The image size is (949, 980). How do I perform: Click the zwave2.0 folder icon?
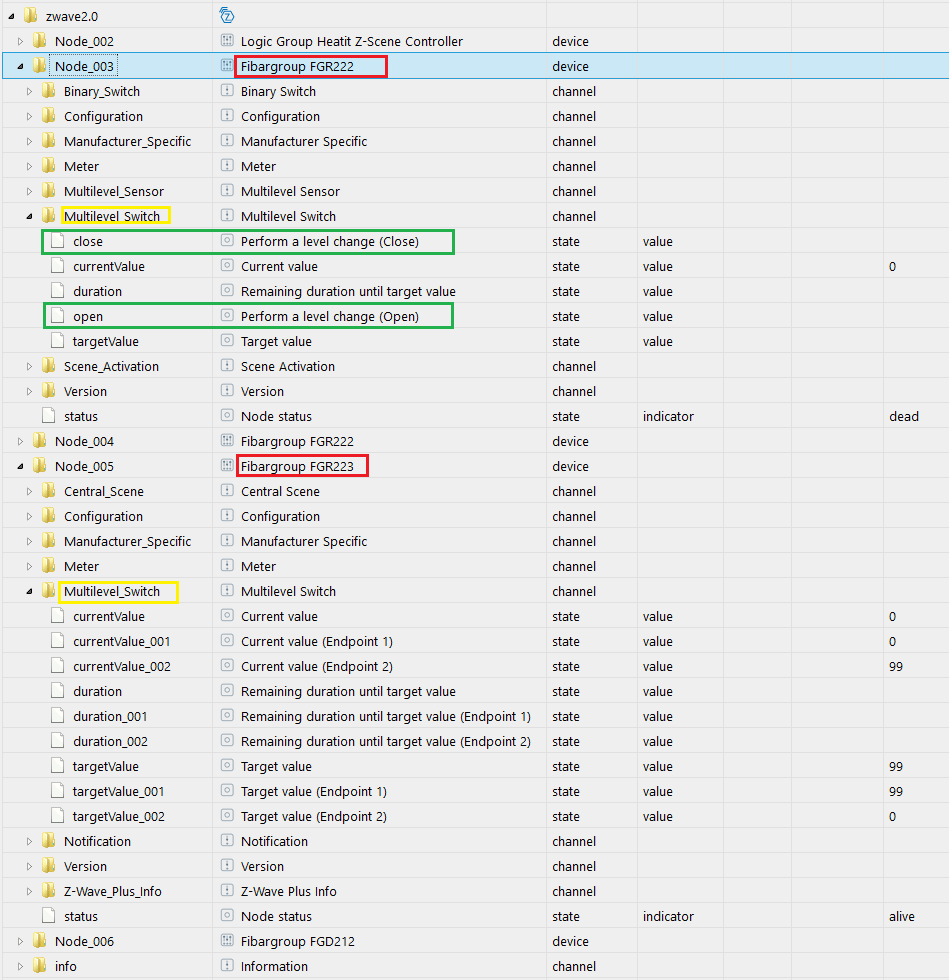[x=31, y=16]
